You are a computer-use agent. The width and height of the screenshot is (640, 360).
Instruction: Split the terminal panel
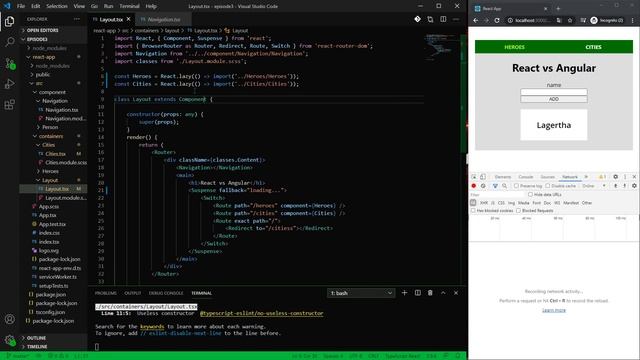point(418,293)
